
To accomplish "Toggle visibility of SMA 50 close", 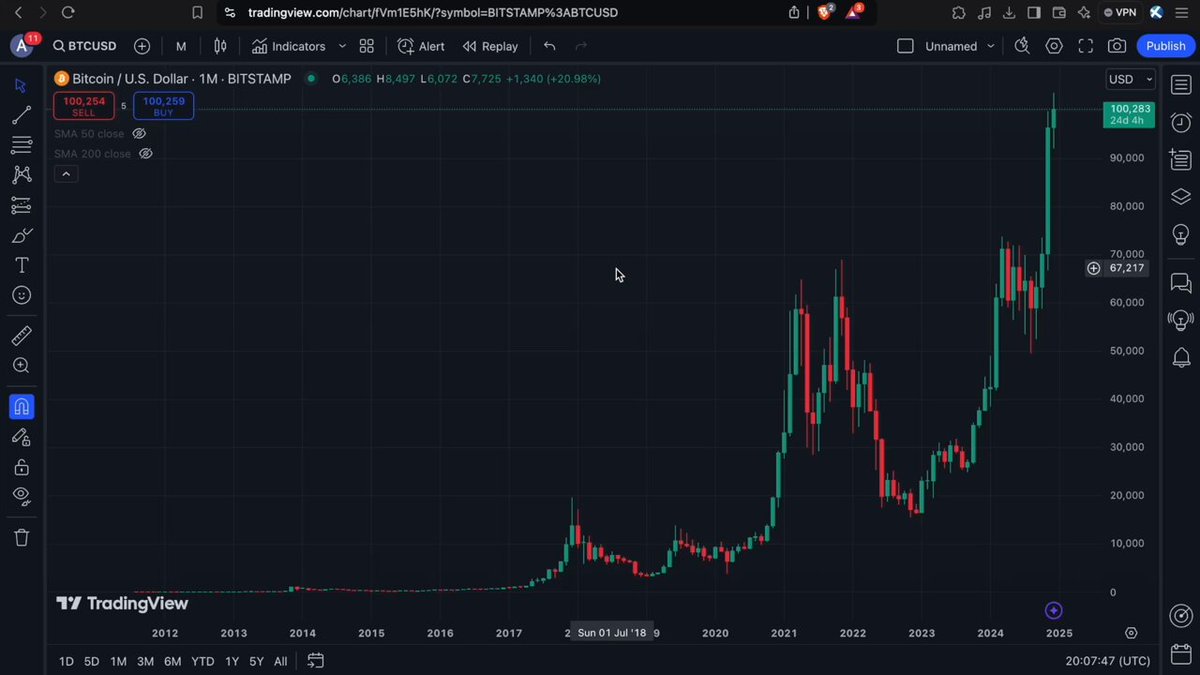I will [x=139, y=133].
